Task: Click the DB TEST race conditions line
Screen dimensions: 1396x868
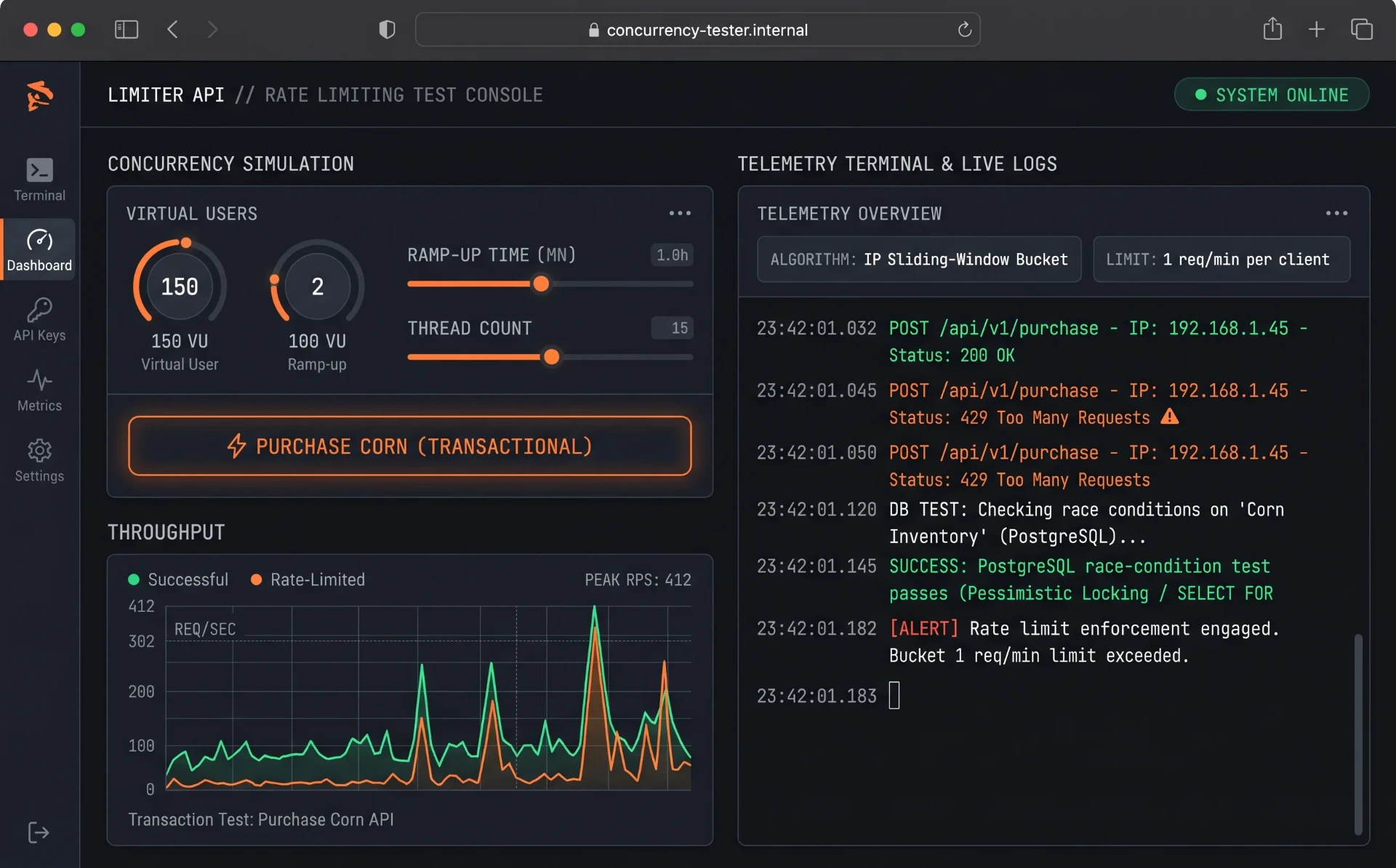Action: tap(1021, 523)
